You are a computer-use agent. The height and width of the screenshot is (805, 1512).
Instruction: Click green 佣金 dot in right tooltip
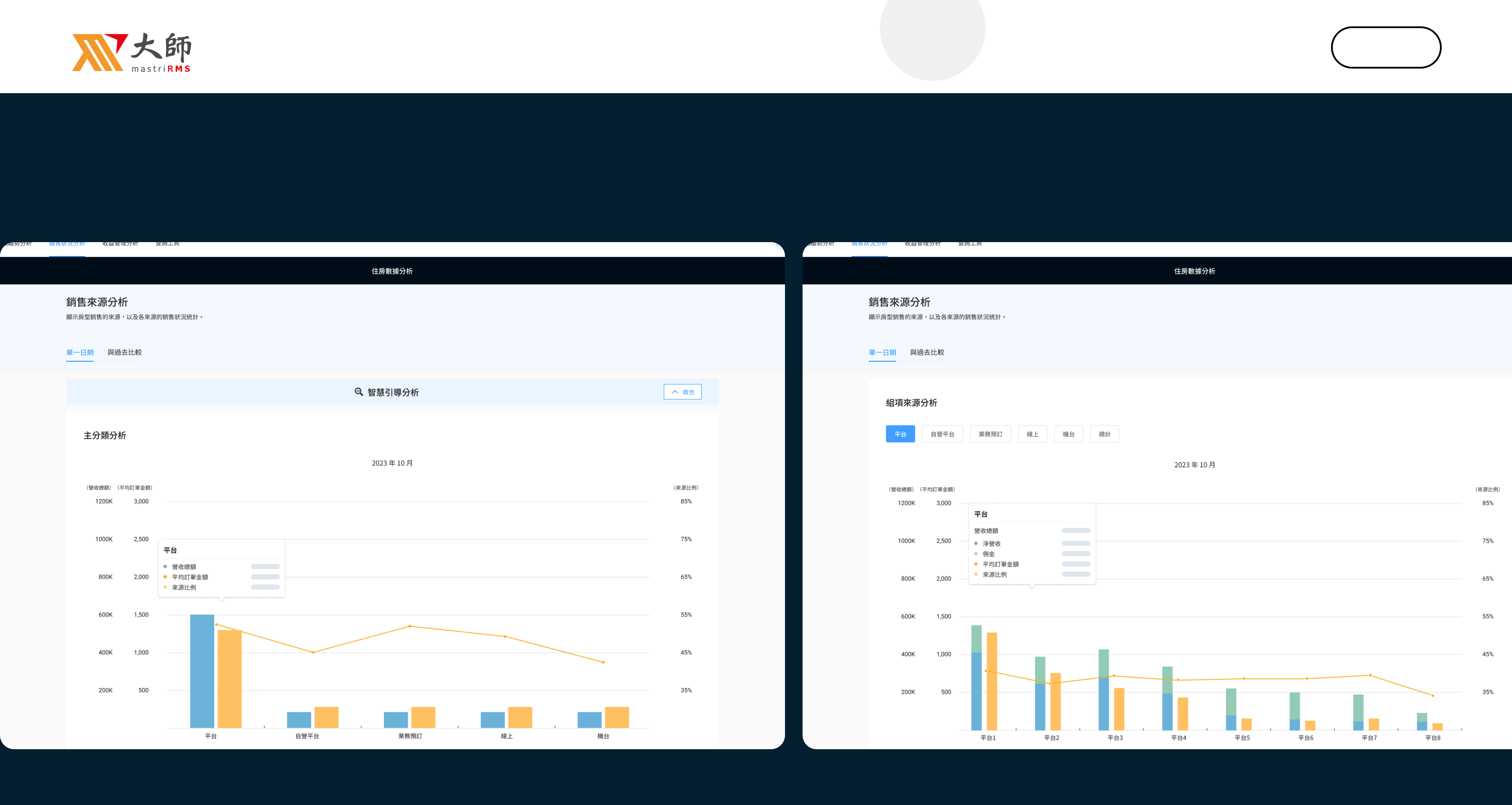976,554
